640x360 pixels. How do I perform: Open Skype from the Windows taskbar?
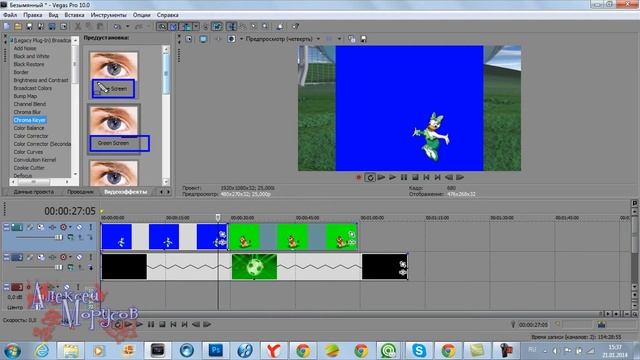[419, 350]
